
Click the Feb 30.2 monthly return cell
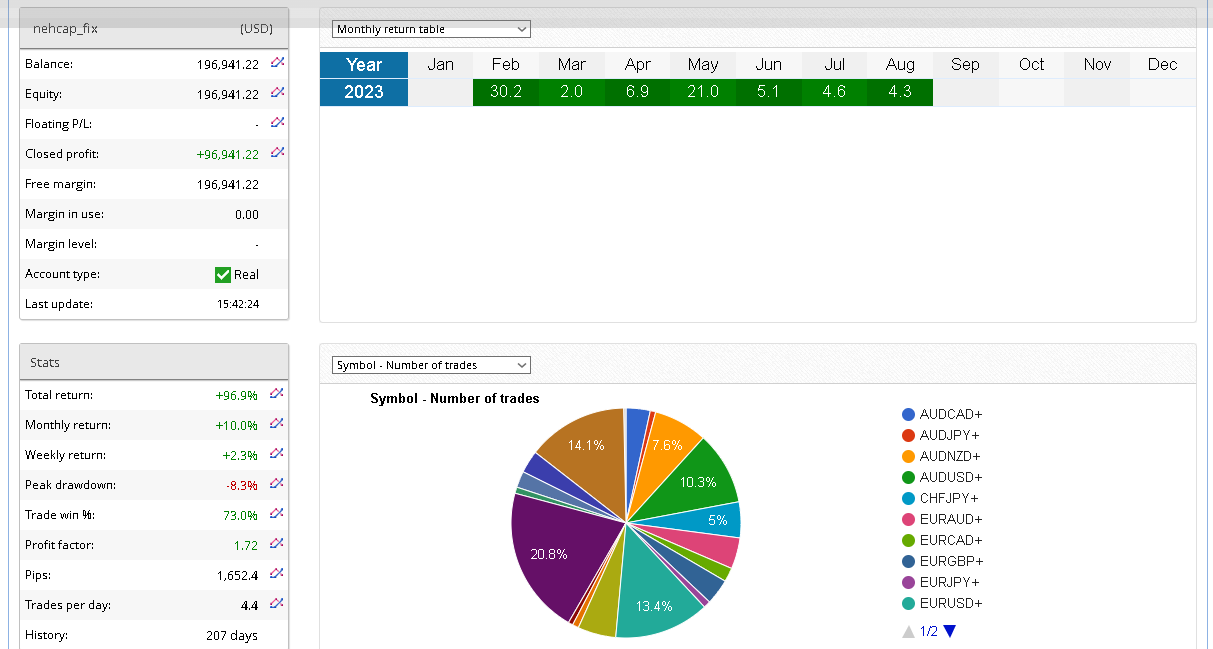[505, 92]
